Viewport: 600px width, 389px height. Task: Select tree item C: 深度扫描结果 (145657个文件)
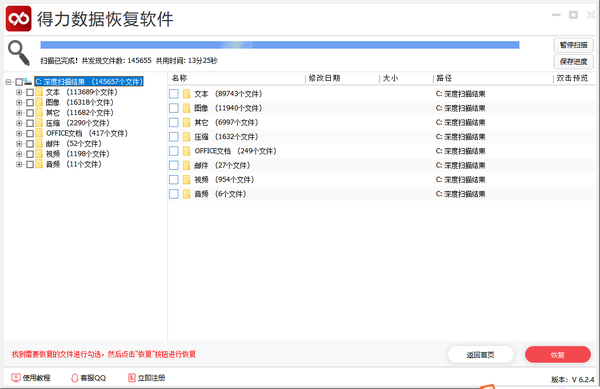(89, 81)
